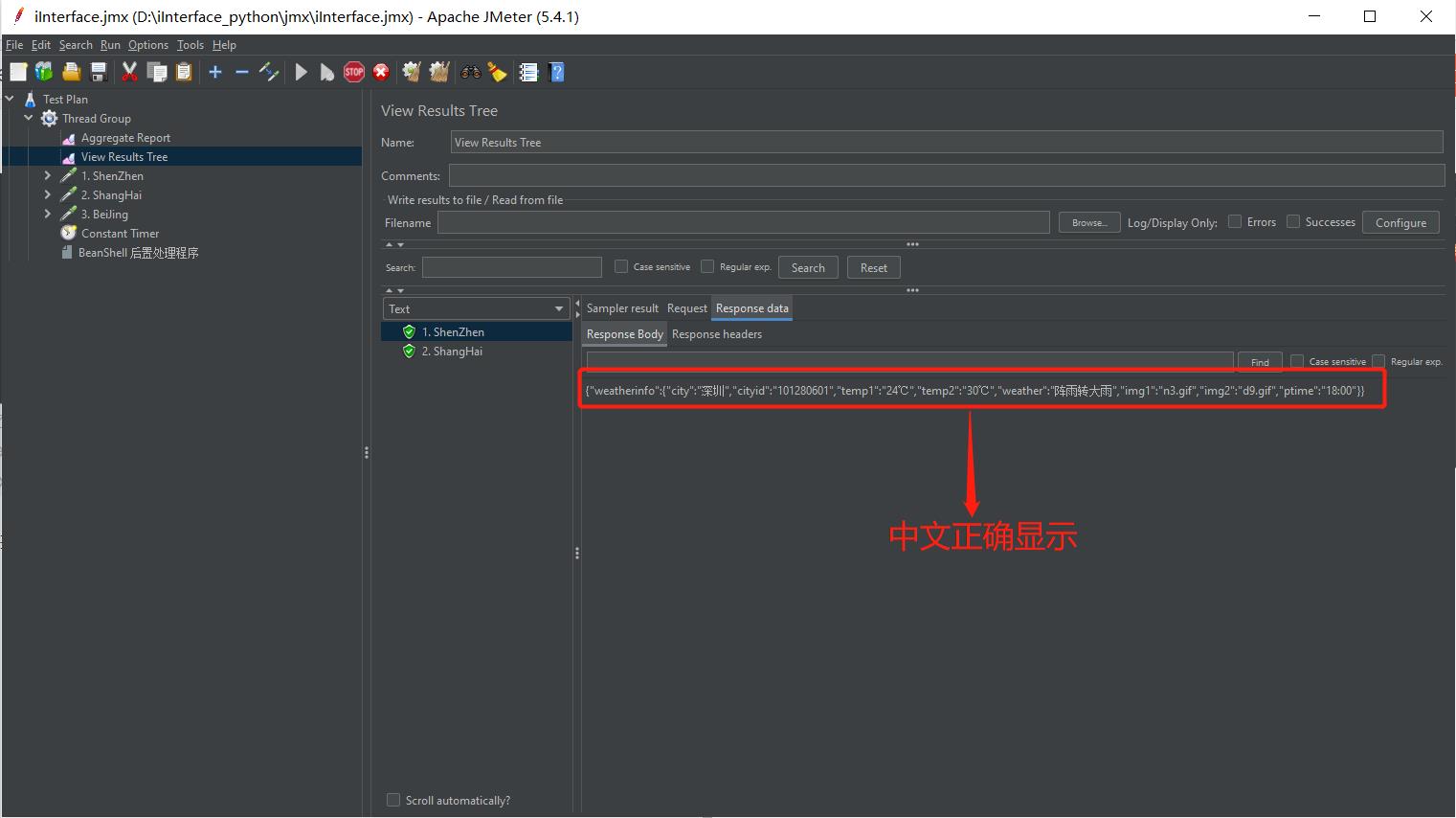Open the Templates icon in toolbar
The width and height of the screenshot is (1456, 818).
point(44,72)
